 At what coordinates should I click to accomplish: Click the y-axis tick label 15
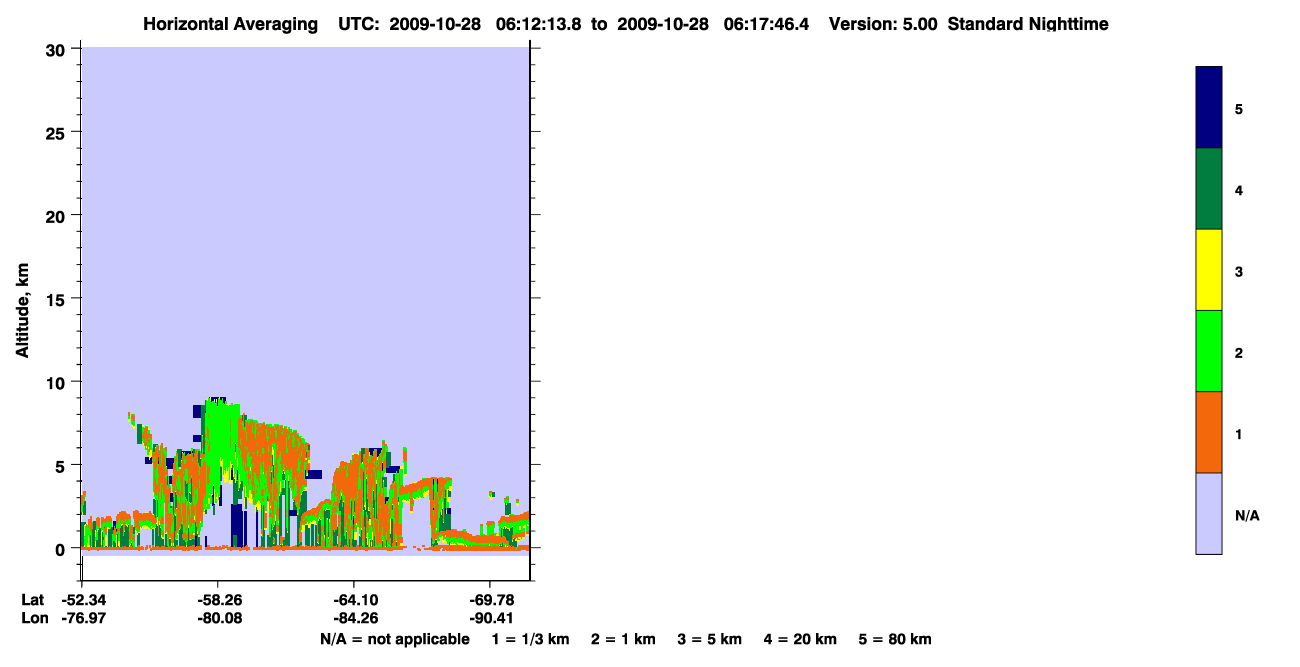pyautogui.click(x=58, y=299)
